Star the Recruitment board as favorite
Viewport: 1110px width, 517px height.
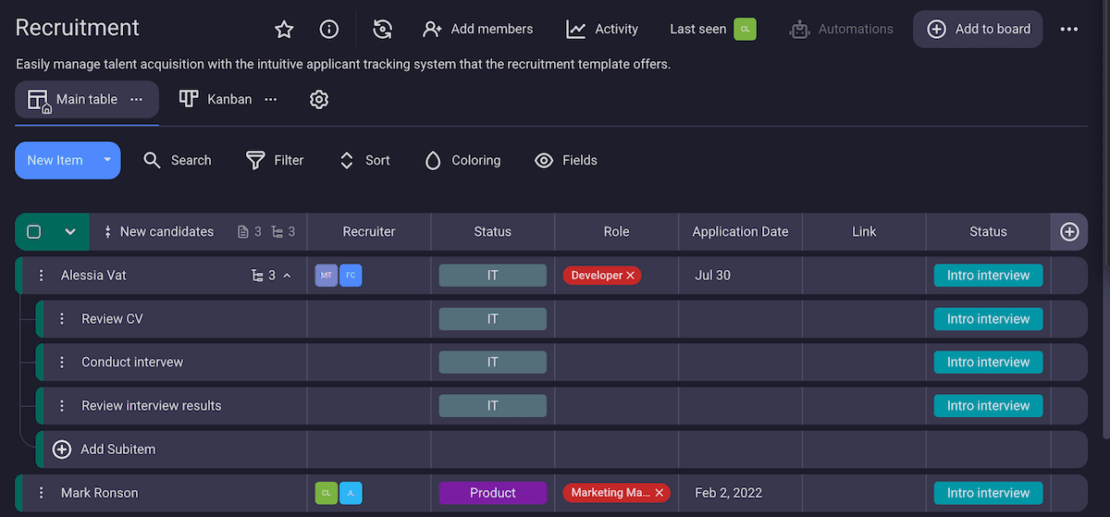click(x=284, y=30)
